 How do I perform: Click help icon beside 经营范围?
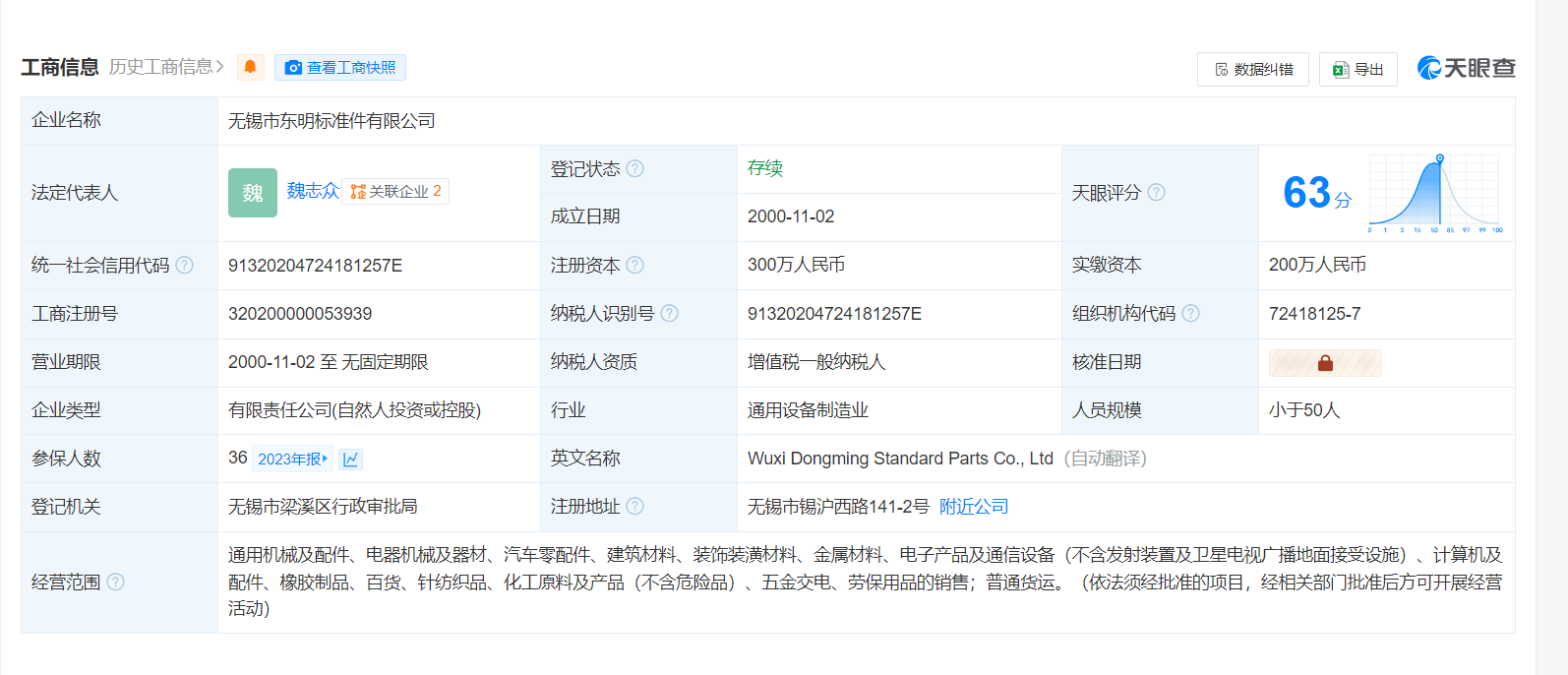[116, 582]
